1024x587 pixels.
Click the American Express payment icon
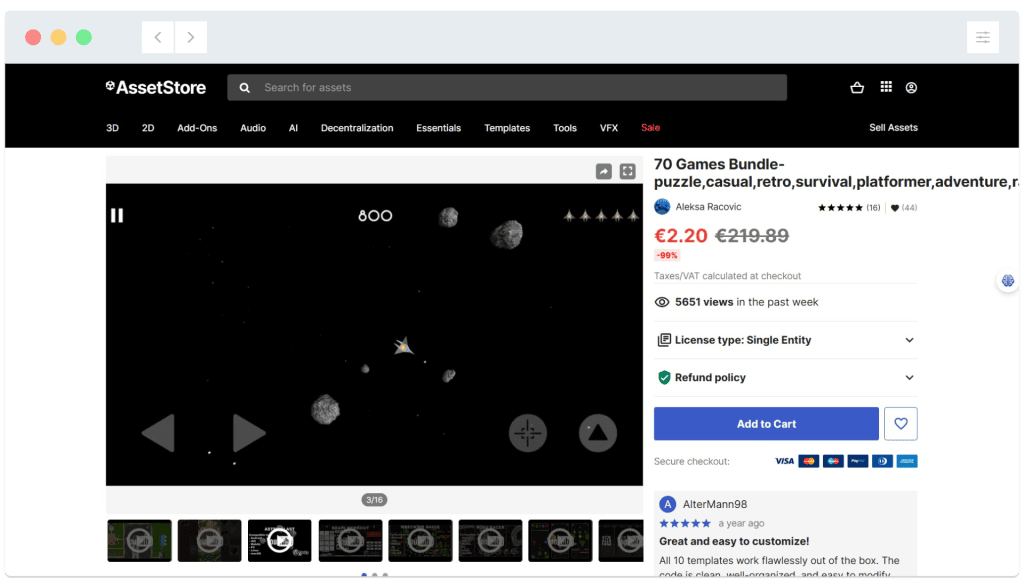(906, 461)
